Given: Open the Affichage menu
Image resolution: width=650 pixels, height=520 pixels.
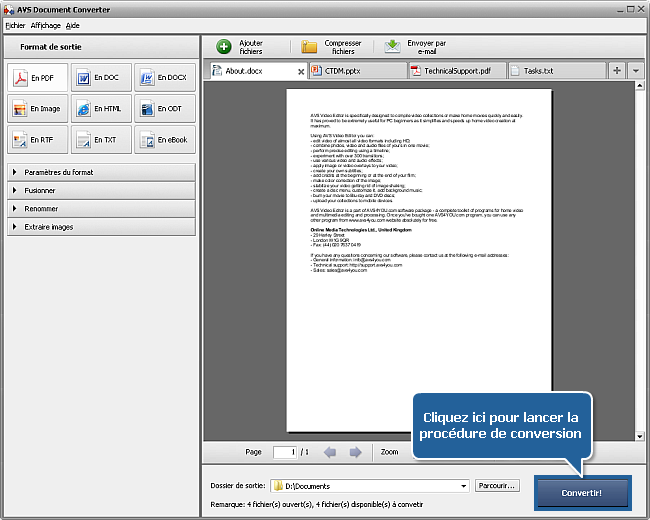Looking at the screenshot, I should tap(46, 25).
